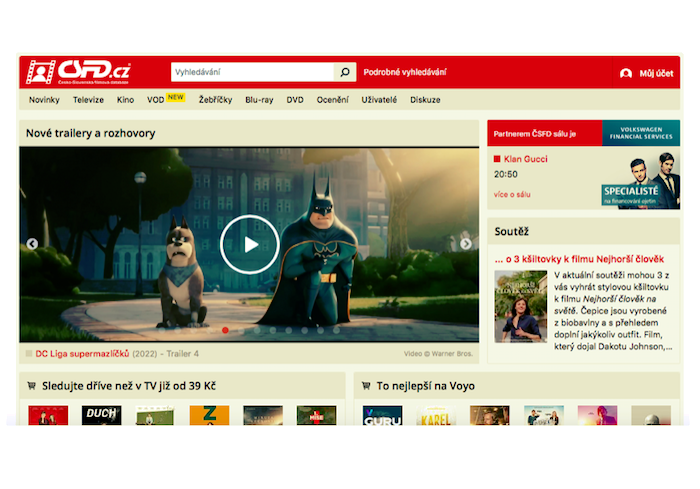This screenshot has width=700, height=489.
Task: Open the VOD section marked NEW
Action: coord(155,100)
